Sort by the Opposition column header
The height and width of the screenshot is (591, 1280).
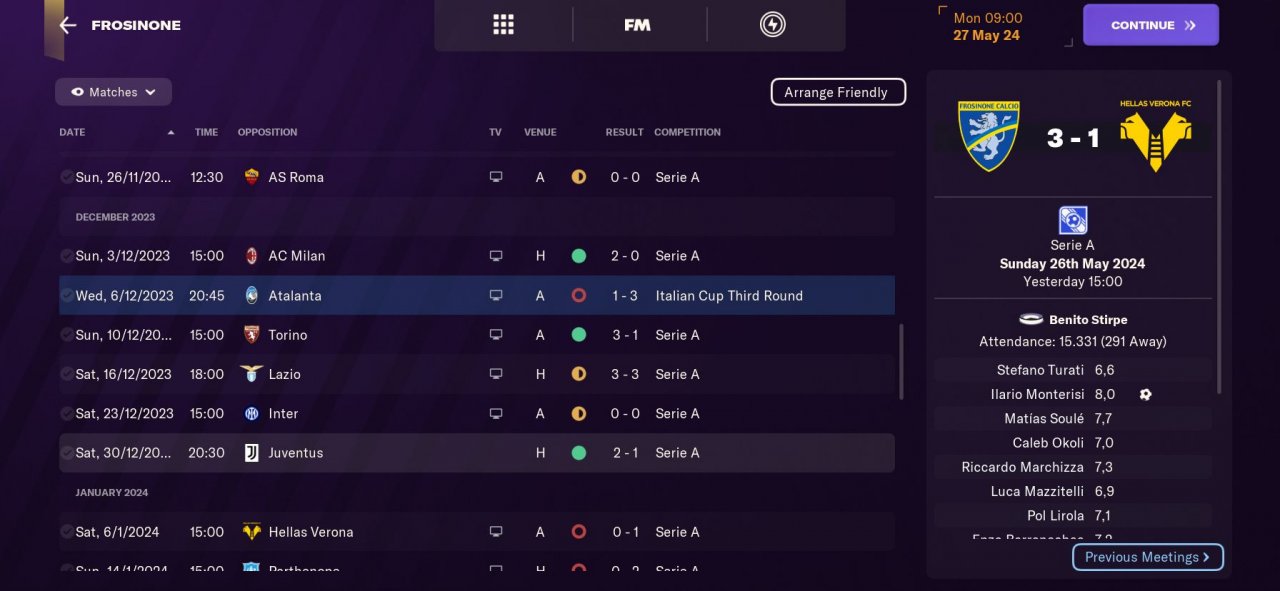click(267, 132)
